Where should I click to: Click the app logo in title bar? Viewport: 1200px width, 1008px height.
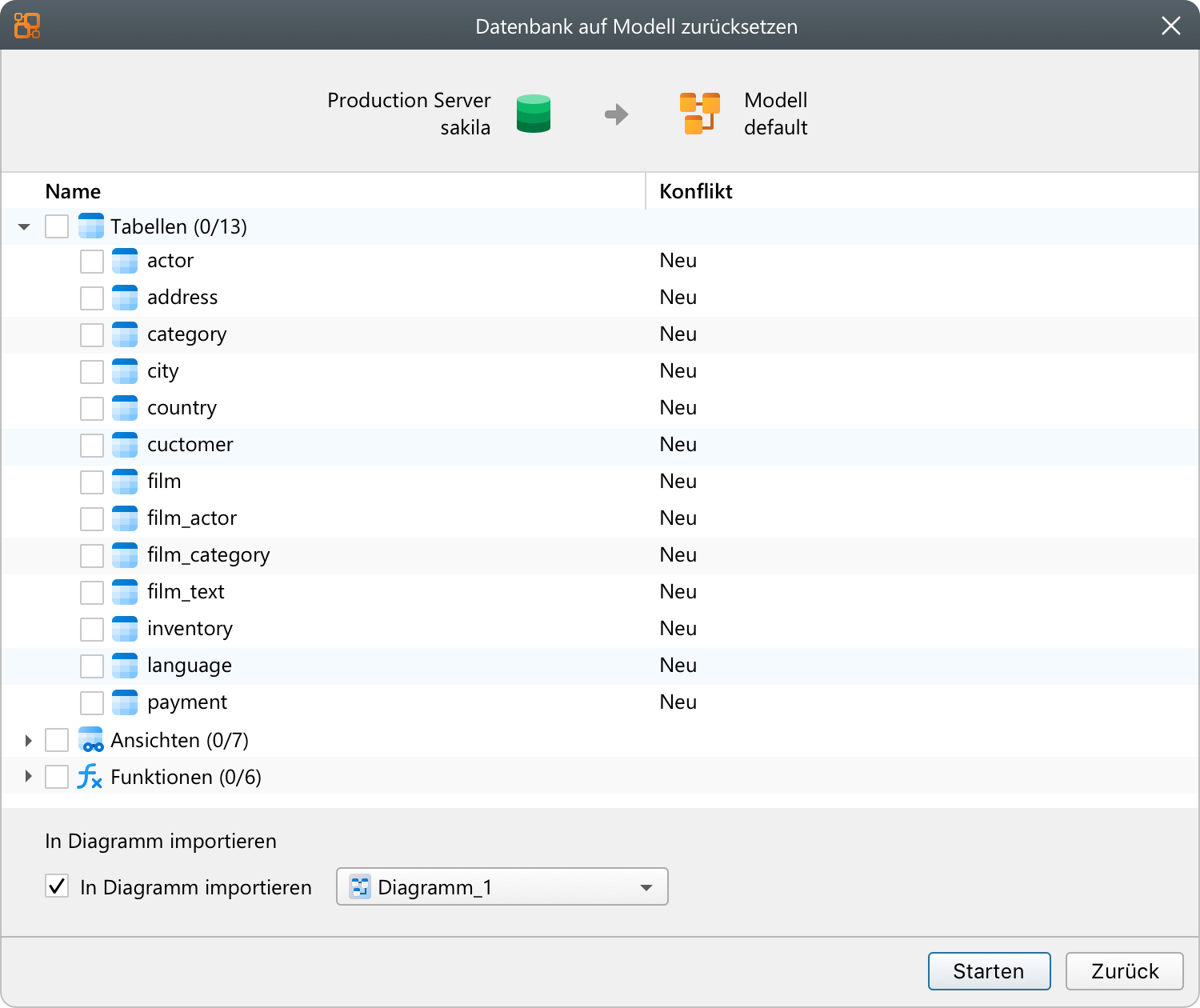click(27, 26)
